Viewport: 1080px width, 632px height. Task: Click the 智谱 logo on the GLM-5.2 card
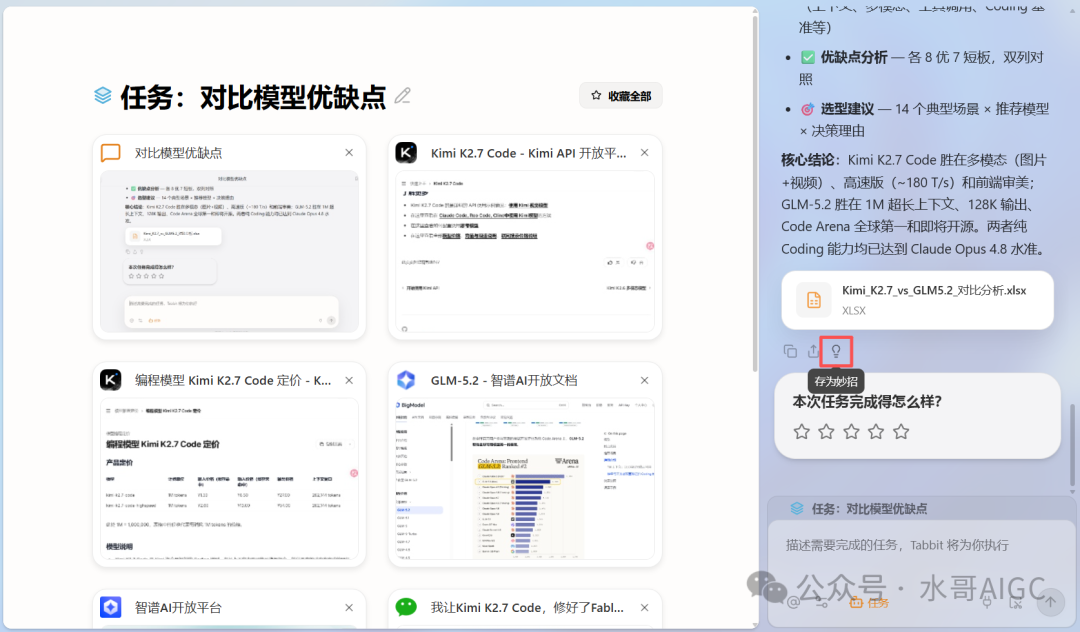[406, 380]
